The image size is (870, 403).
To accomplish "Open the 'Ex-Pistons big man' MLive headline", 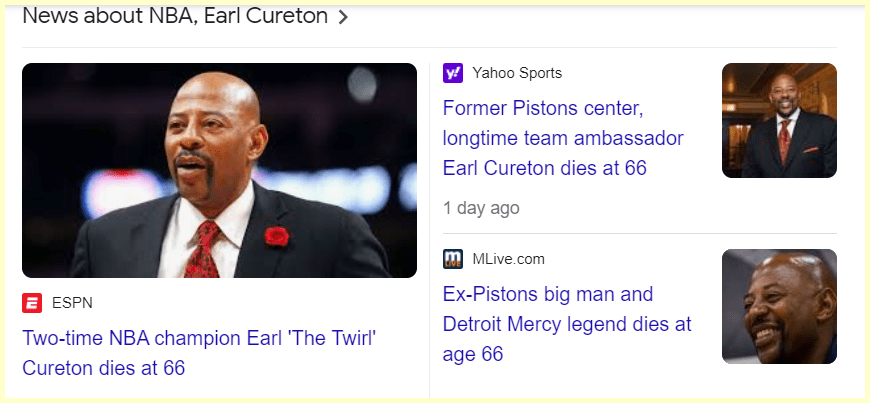I will pyautogui.click(x=566, y=324).
